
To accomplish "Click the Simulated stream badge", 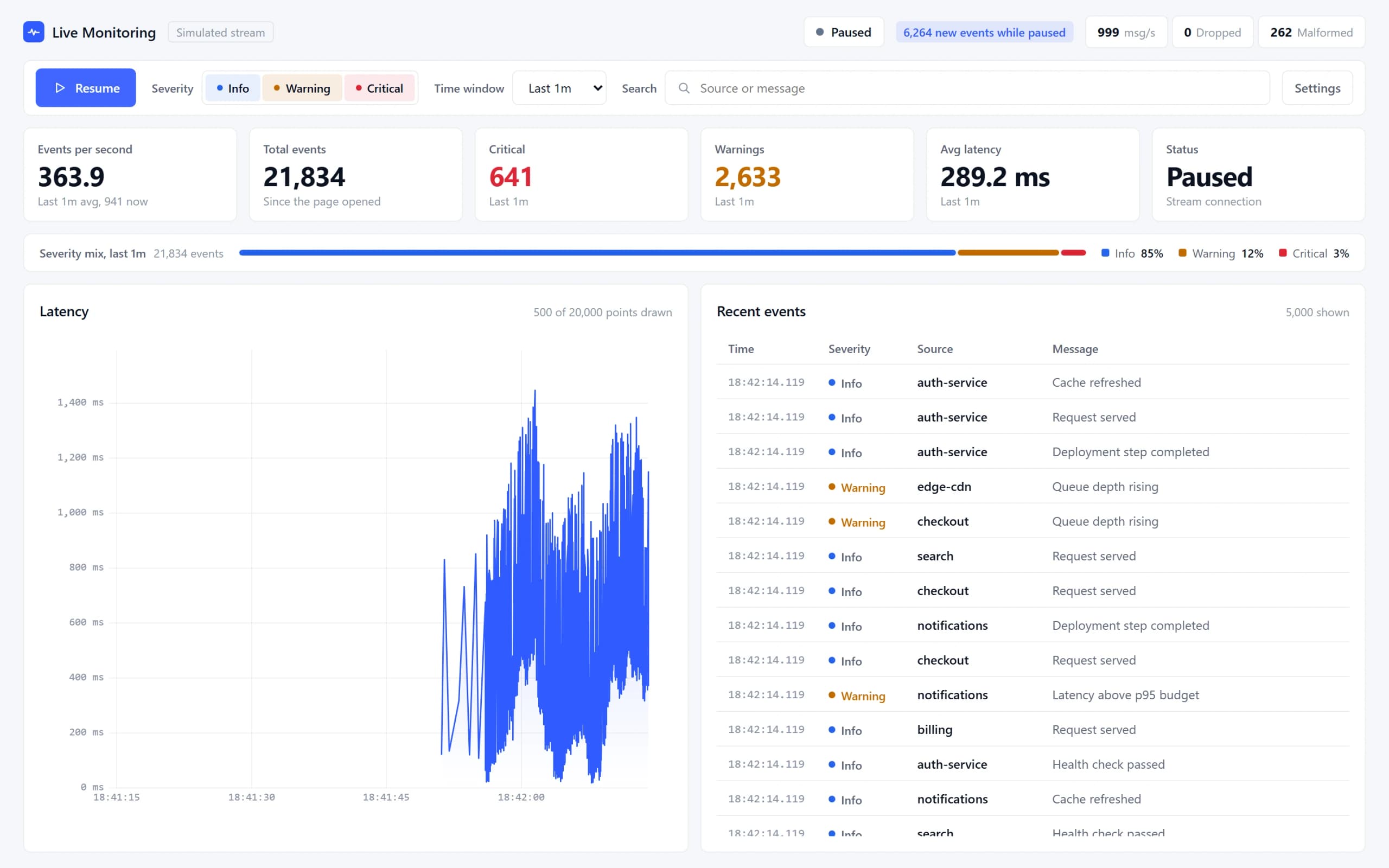I will click(220, 32).
